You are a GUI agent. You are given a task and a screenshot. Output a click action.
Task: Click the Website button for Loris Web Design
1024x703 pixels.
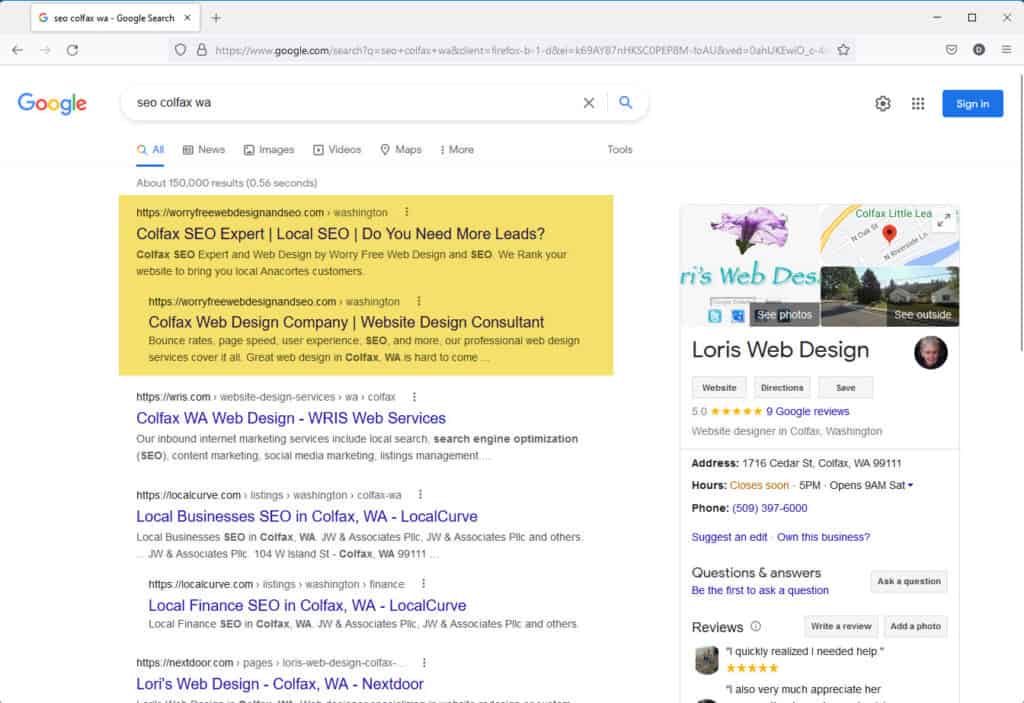click(719, 387)
